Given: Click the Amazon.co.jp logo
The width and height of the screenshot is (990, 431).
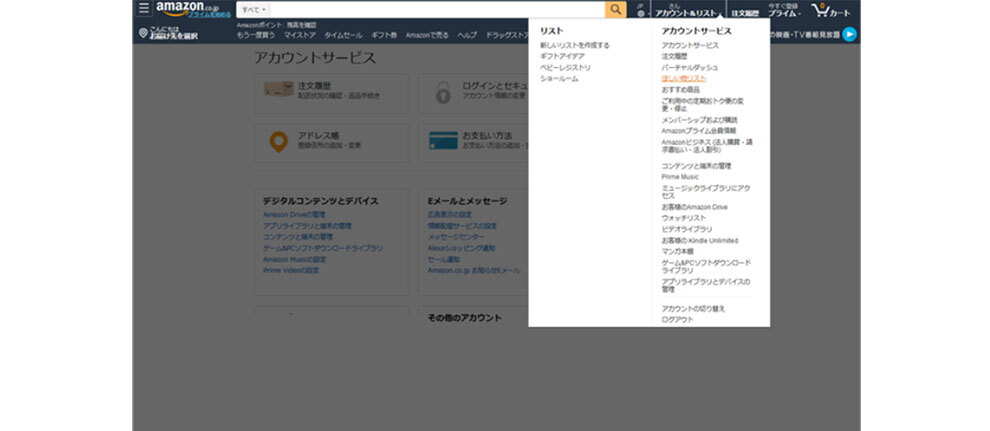Looking at the screenshot, I should click(x=187, y=6).
